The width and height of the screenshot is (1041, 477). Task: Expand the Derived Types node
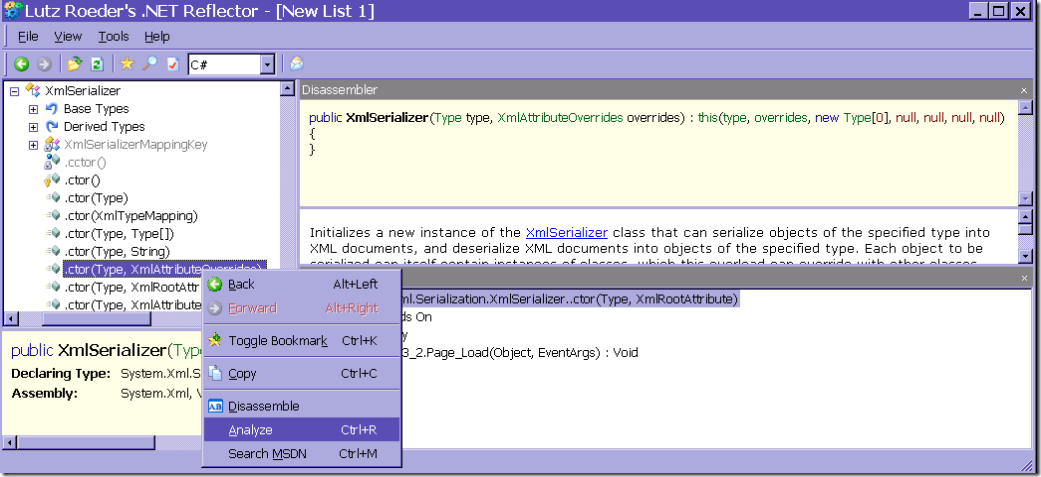coord(33,127)
